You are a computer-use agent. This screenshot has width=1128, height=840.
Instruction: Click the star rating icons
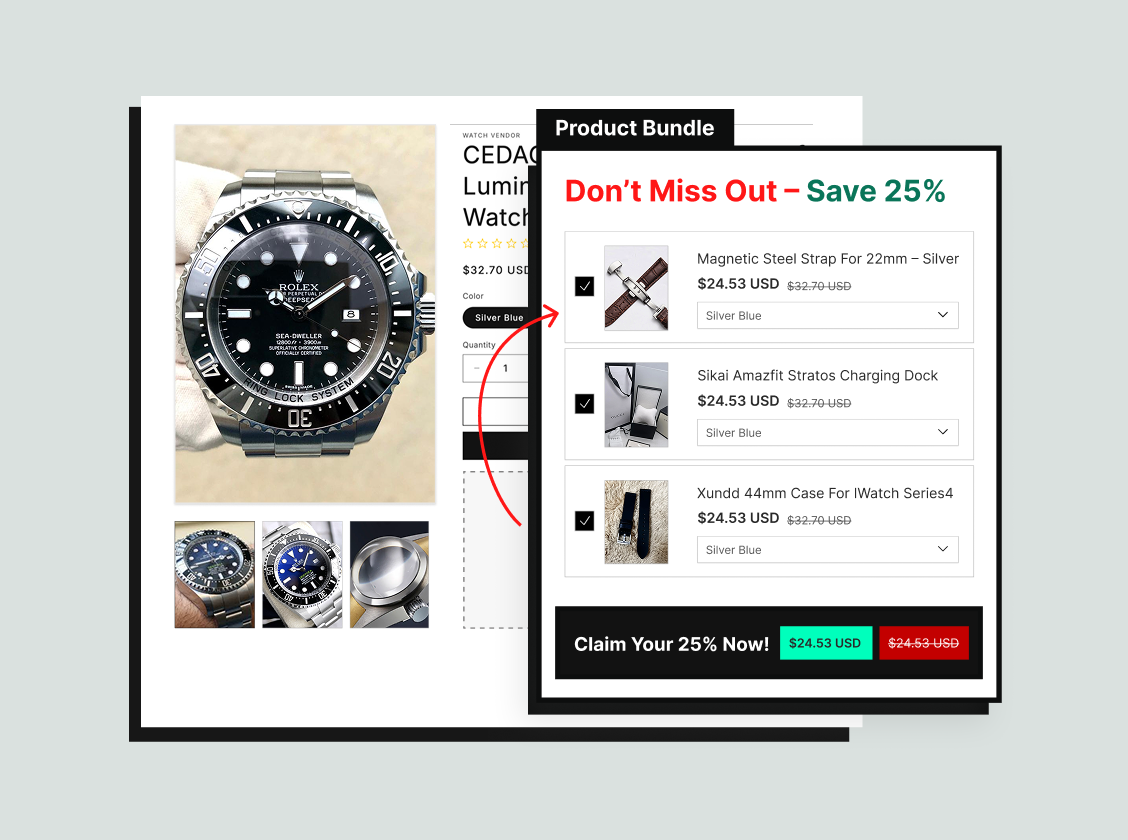click(x=496, y=244)
